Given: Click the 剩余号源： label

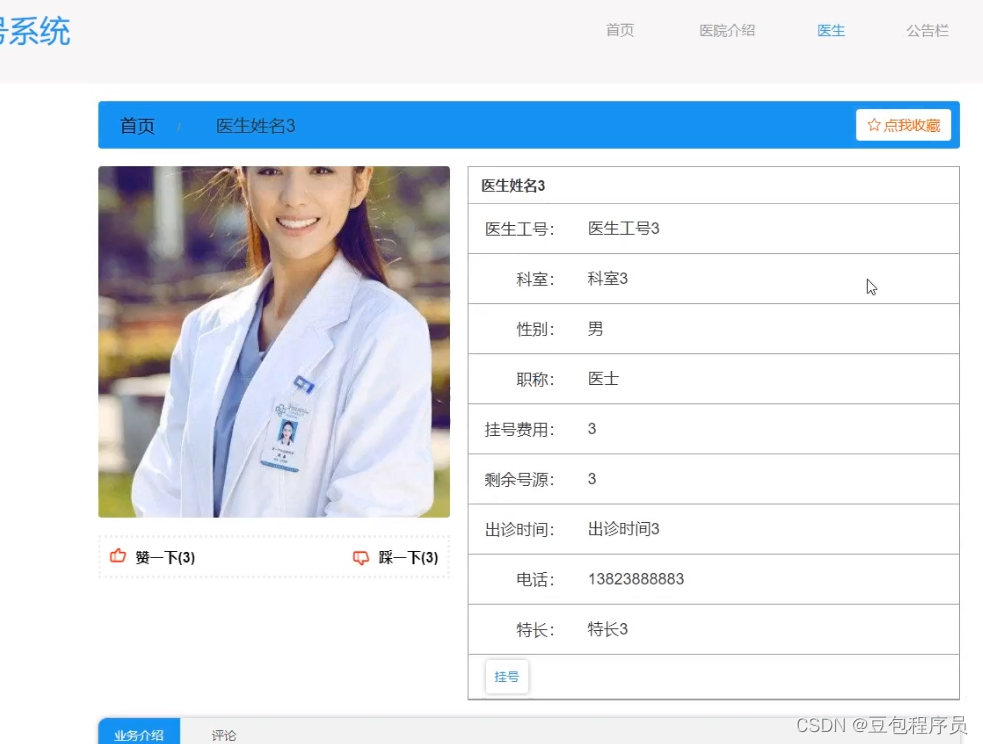Looking at the screenshot, I should 520,479.
